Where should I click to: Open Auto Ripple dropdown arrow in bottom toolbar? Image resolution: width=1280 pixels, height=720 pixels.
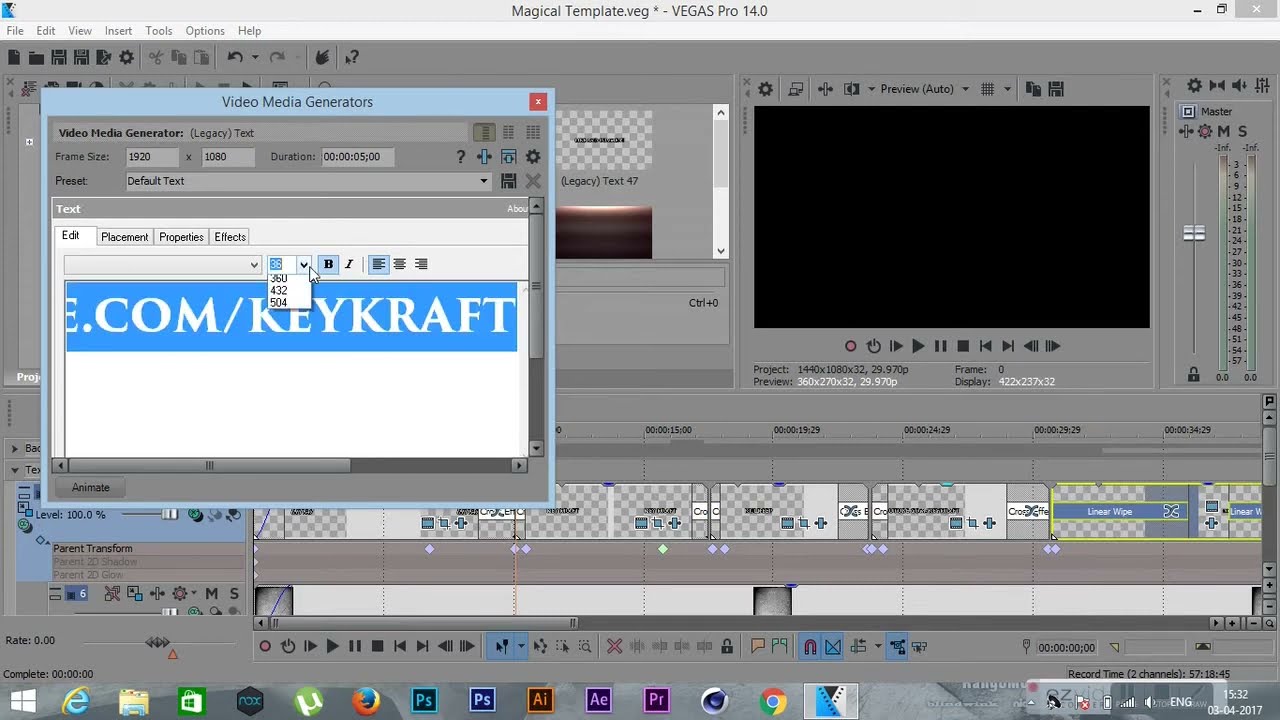click(x=878, y=647)
